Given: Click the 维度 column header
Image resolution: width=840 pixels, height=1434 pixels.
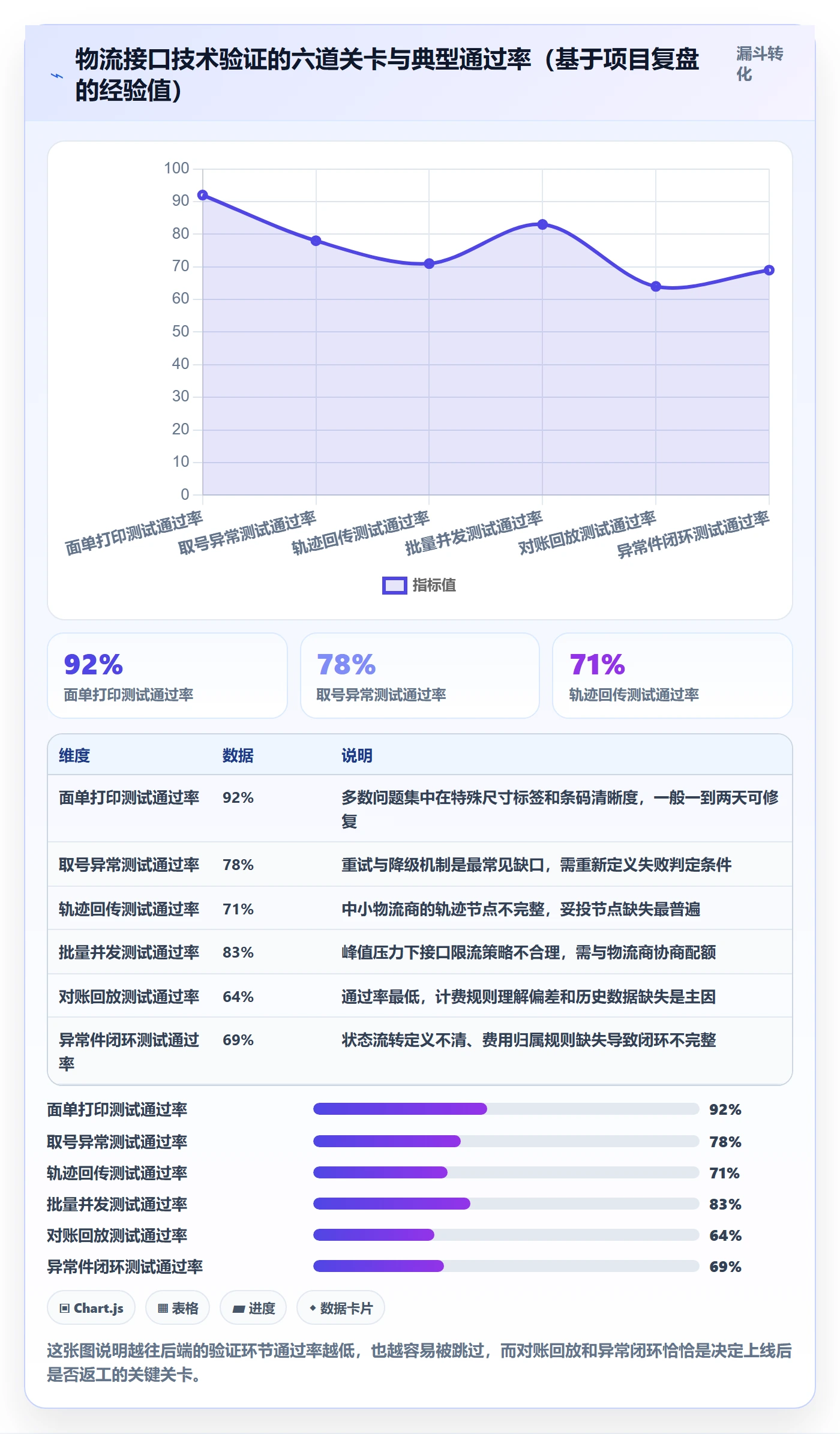Looking at the screenshot, I should (74, 755).
